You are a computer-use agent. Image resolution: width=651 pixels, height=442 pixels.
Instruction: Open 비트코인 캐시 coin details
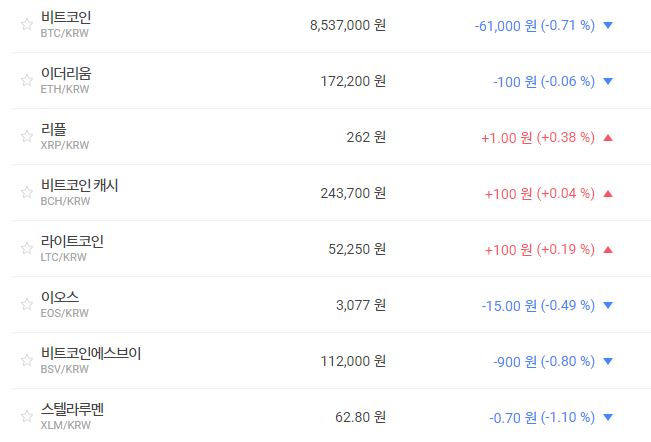click(79, 186)
